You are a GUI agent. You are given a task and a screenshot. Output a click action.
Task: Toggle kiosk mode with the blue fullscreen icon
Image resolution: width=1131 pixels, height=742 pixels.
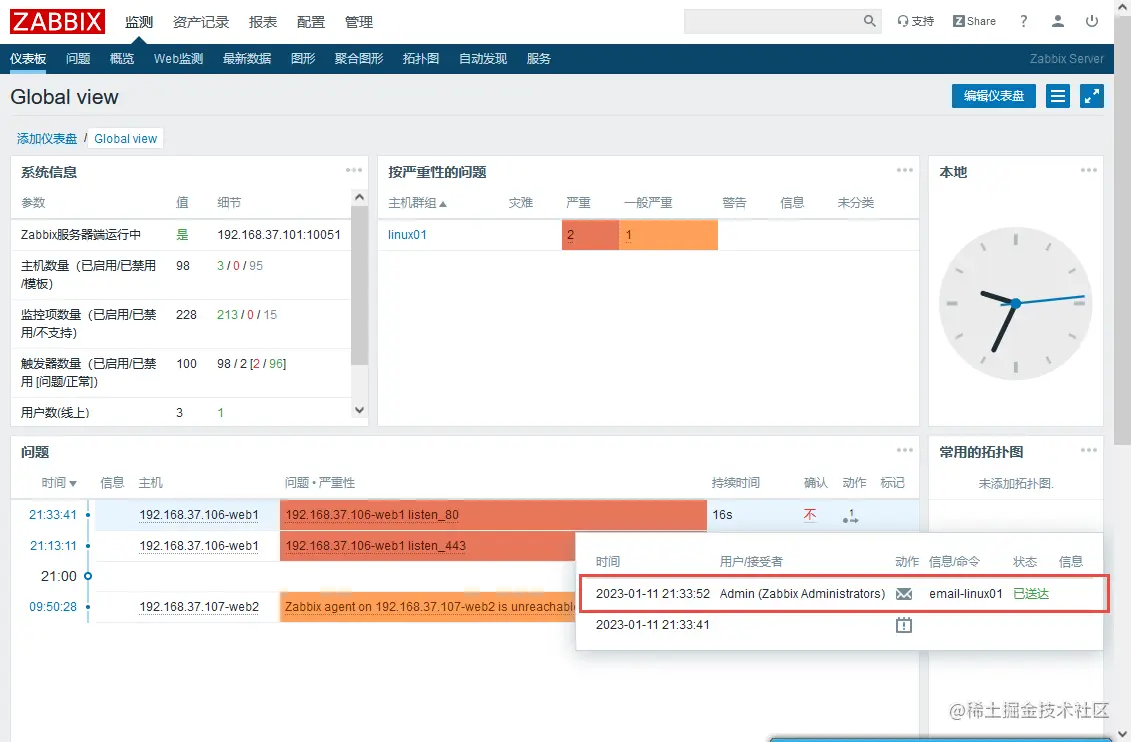pos(1092,96)
